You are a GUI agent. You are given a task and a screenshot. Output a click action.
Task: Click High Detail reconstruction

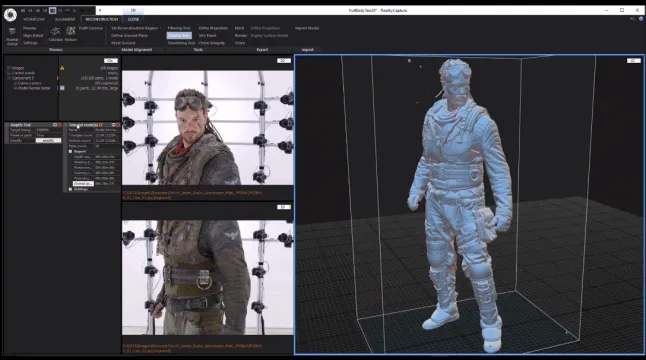(33, 35)
